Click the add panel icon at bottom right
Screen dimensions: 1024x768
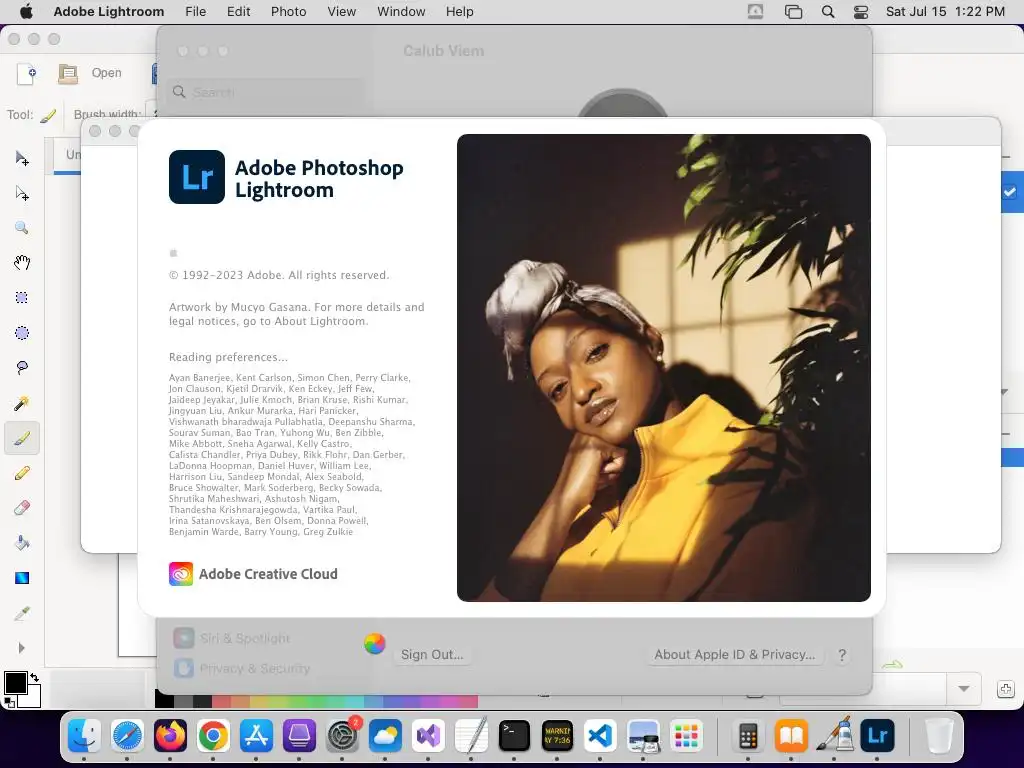tap(1006, 688)
